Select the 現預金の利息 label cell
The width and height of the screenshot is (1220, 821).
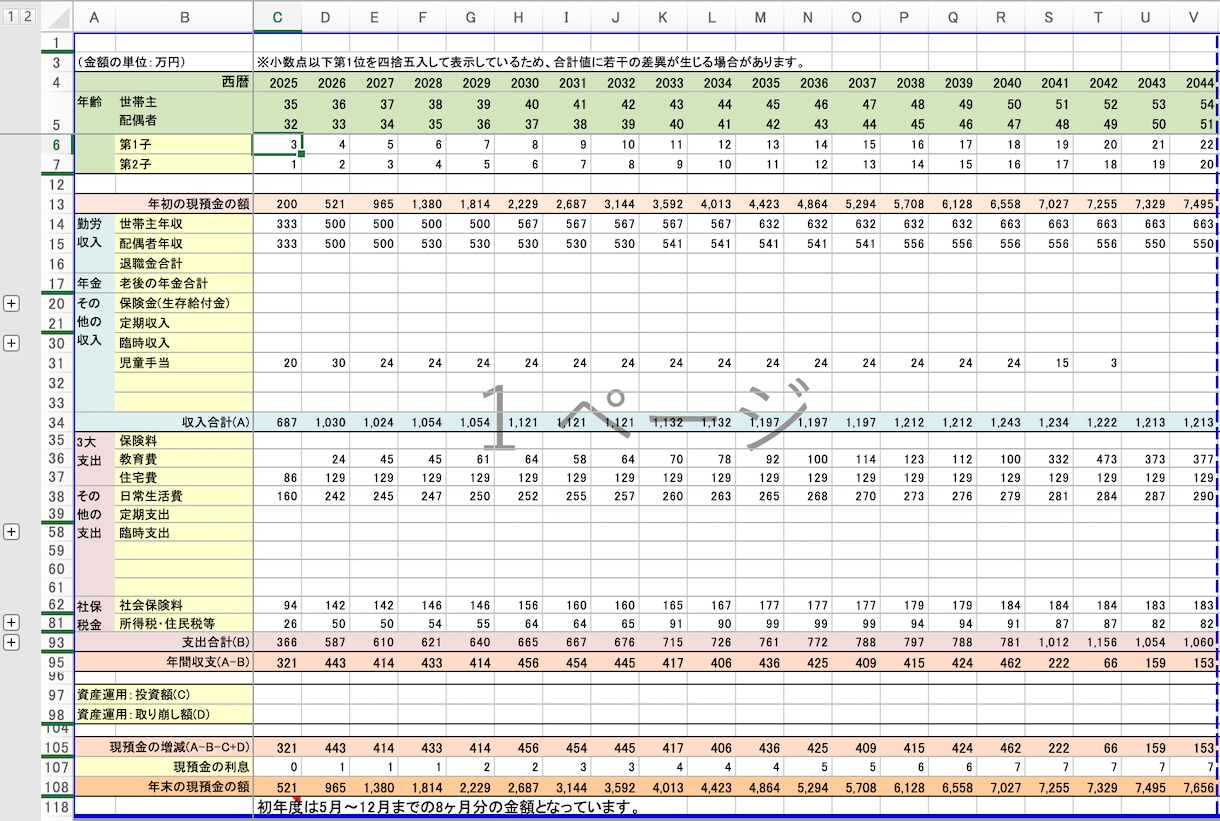(x=164, y=767)
